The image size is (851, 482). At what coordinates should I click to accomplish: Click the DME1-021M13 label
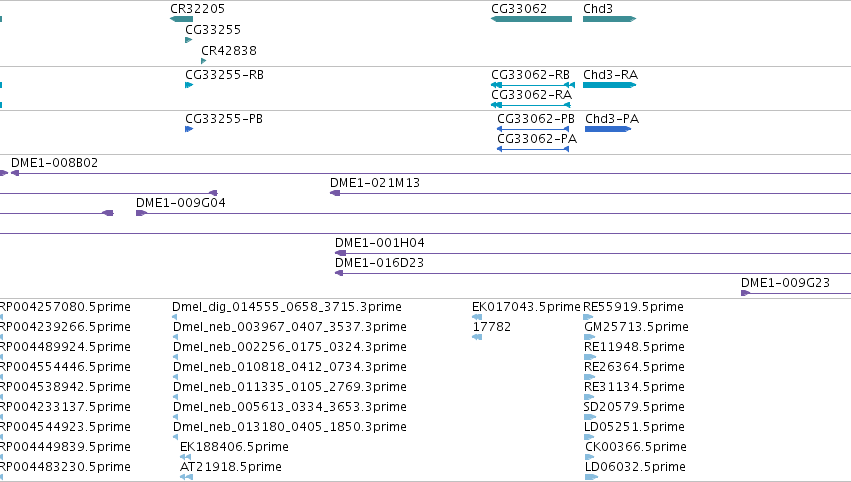(375, 183)
